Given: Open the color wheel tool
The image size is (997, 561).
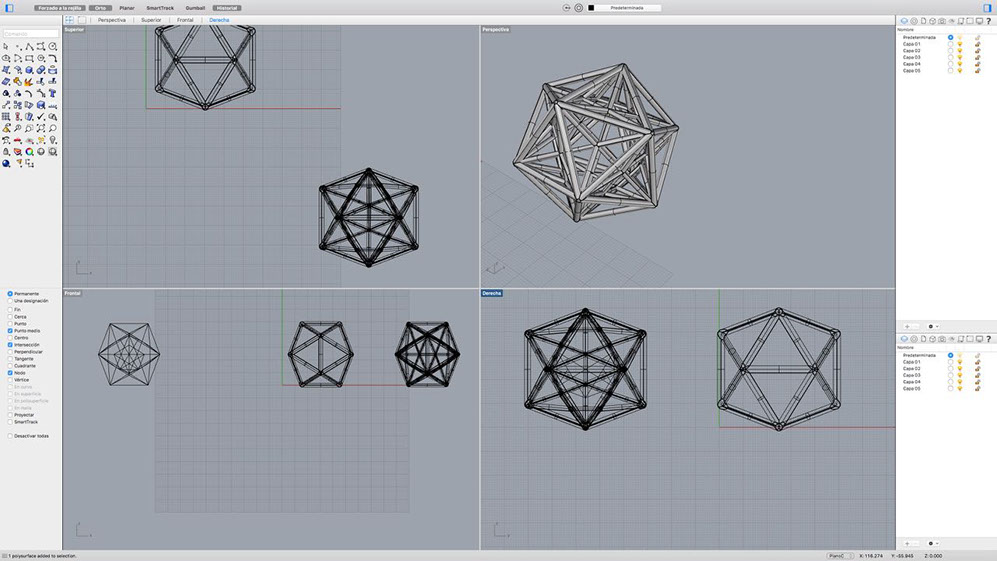Looking at the screenshot, I should click(29, 151).
